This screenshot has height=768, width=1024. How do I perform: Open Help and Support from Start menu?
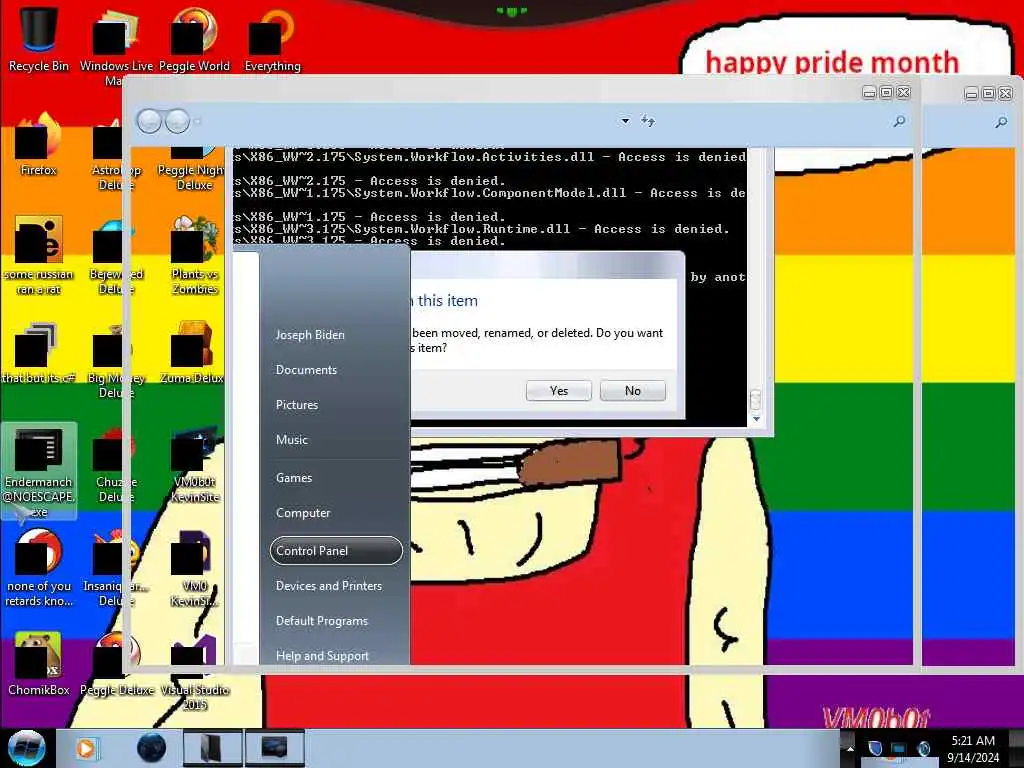pos(322,656)
